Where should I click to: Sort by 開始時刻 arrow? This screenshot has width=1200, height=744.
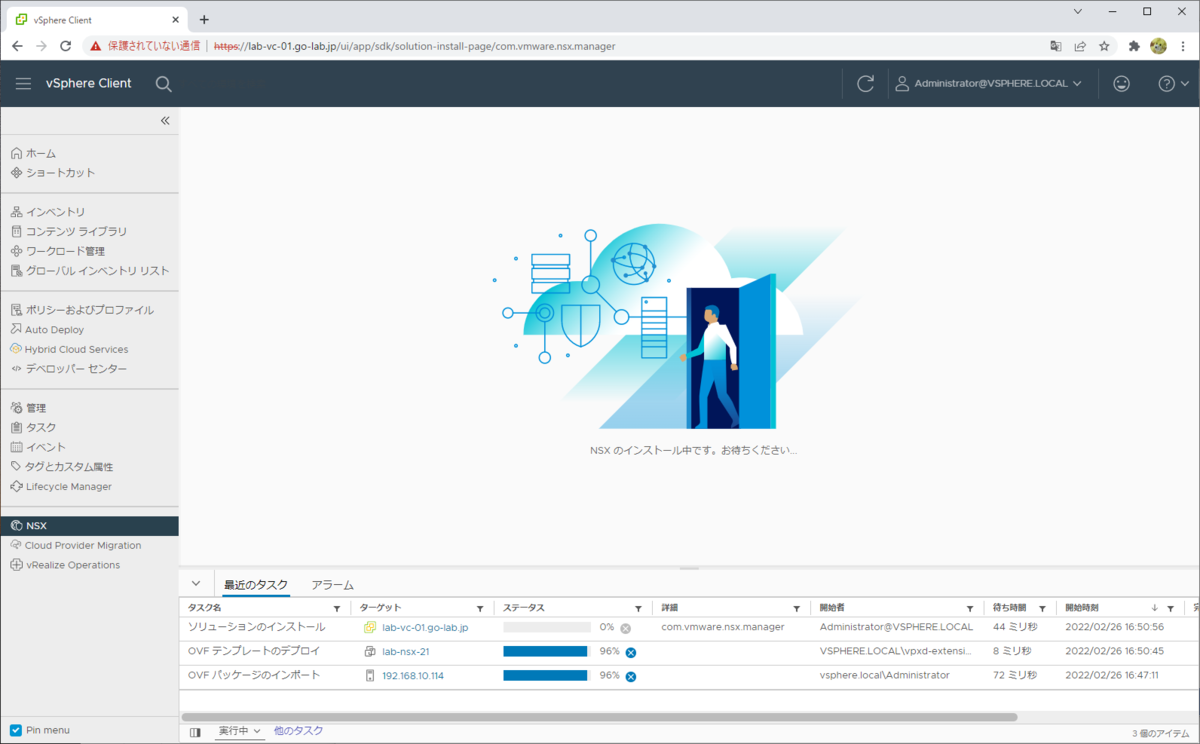coord(1155,609)
